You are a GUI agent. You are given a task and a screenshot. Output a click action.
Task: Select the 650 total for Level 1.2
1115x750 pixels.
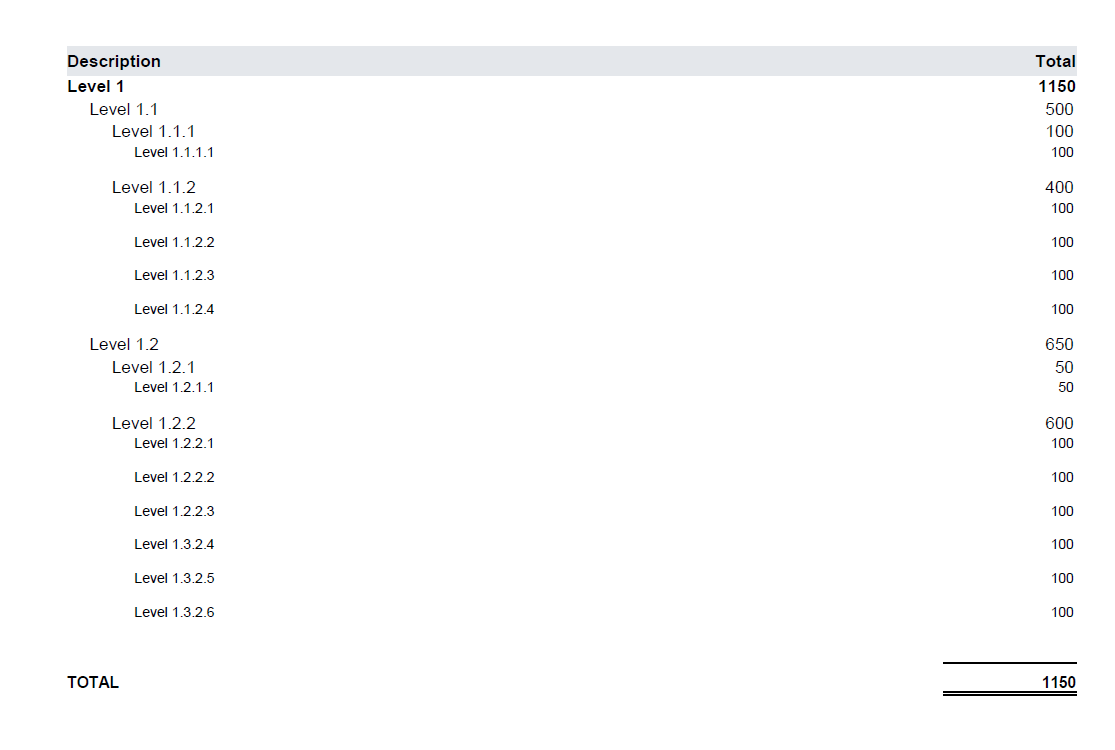pos(1059,344)
